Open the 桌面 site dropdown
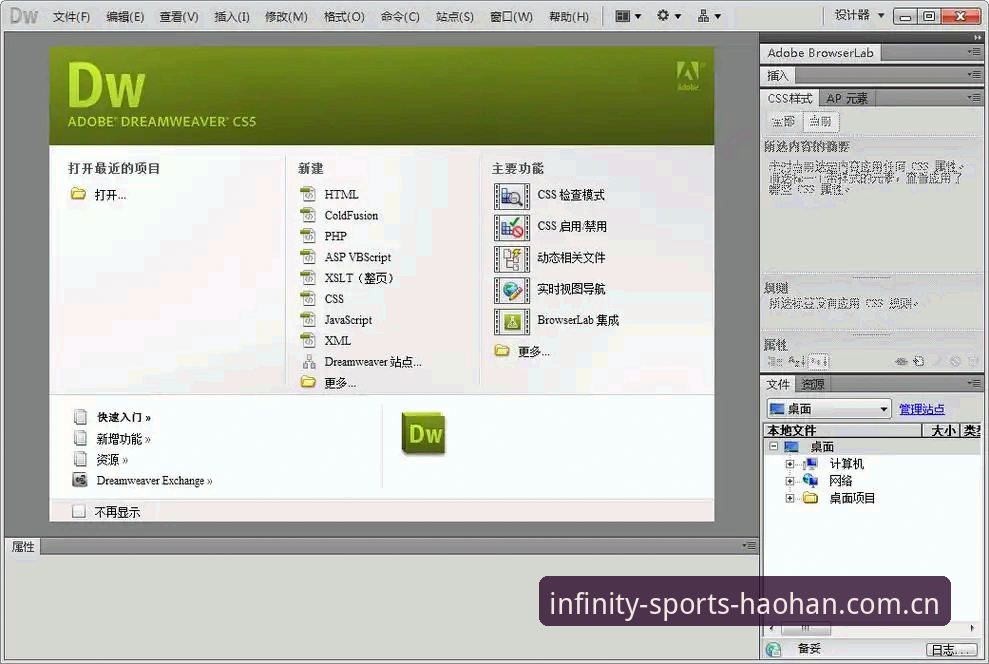This screenshot has height=664, width=989. coord(829,409)
